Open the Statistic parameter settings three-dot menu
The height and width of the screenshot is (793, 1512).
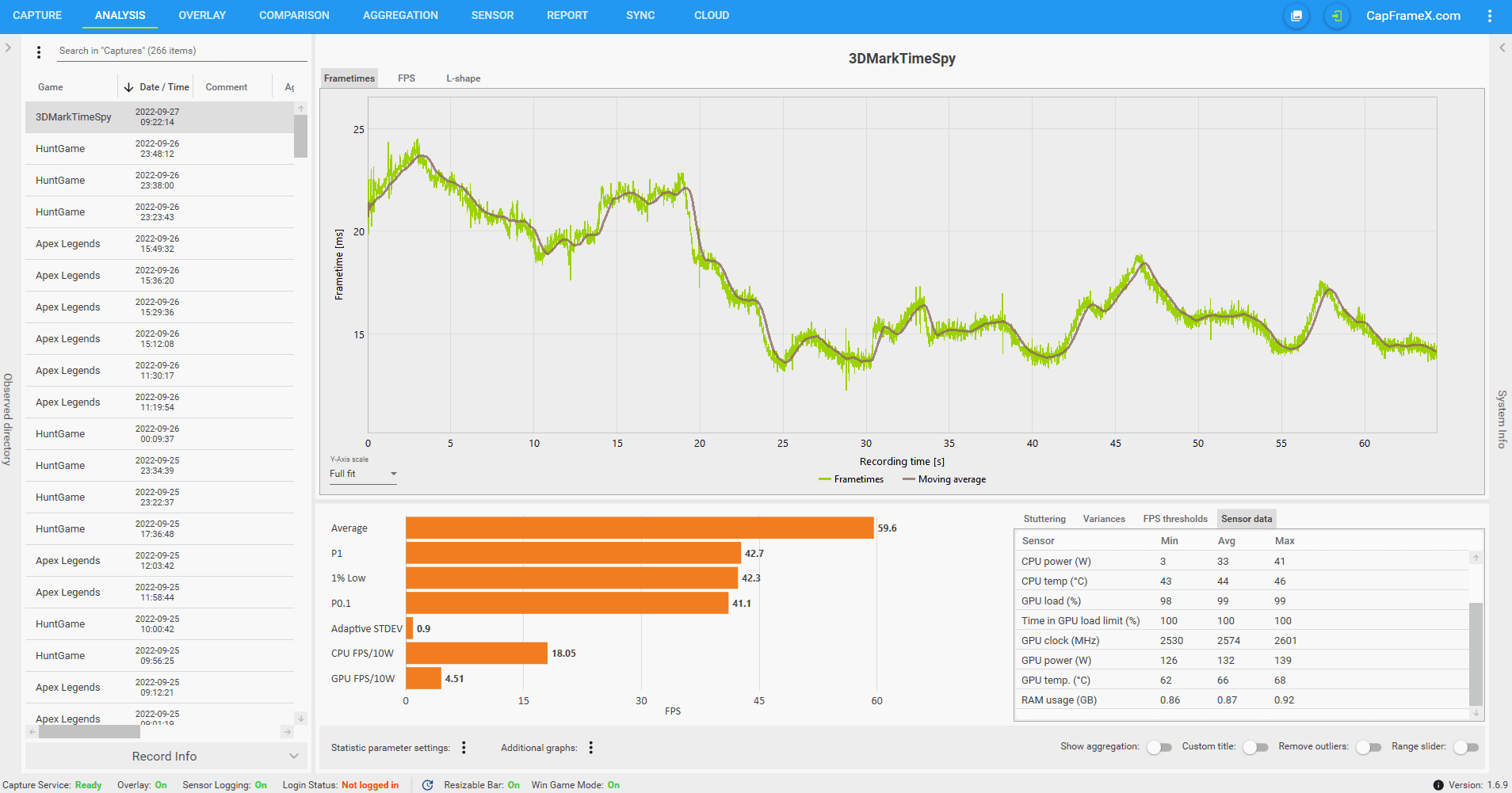click(464, 747)
